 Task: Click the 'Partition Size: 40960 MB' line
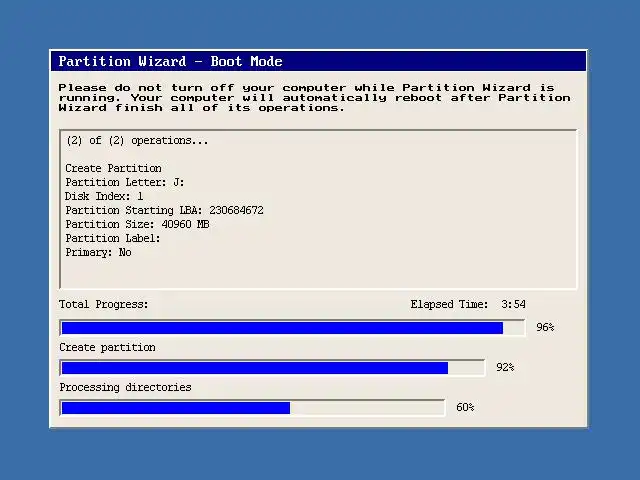(x=138, y=224)
